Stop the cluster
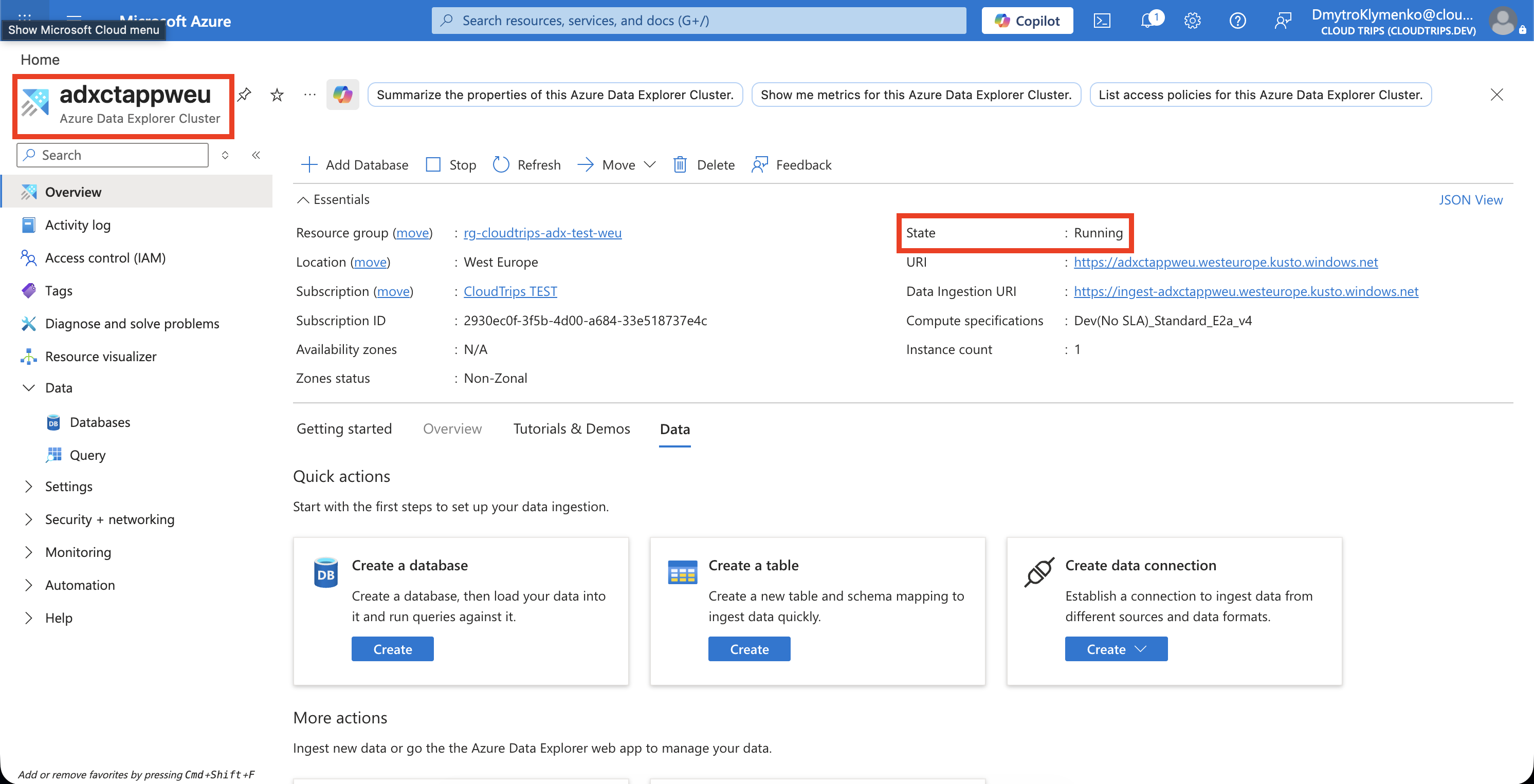The height and width of the screenshot is (784, 1534). pos(451,165)
